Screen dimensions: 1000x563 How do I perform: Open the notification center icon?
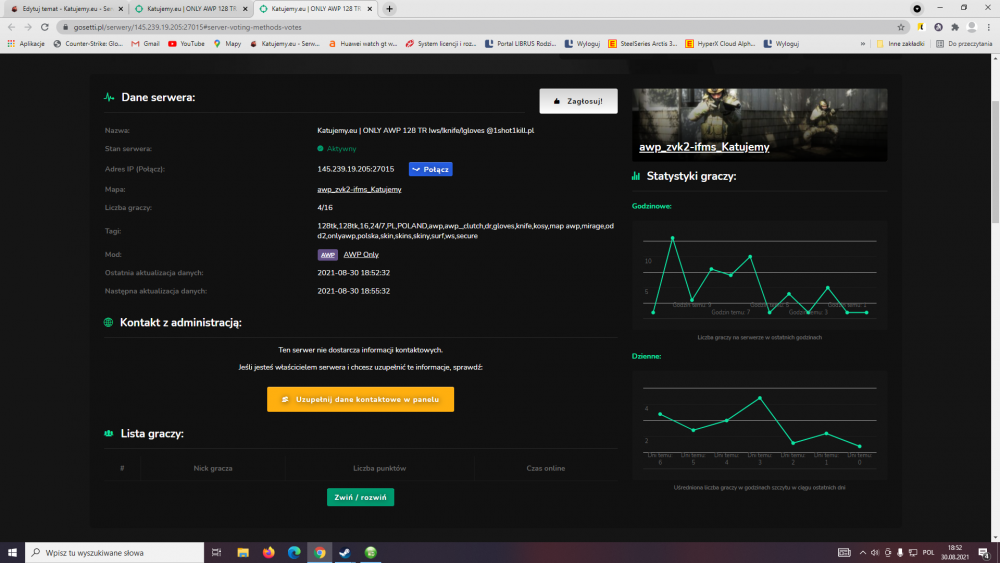(x=984, y=552)
